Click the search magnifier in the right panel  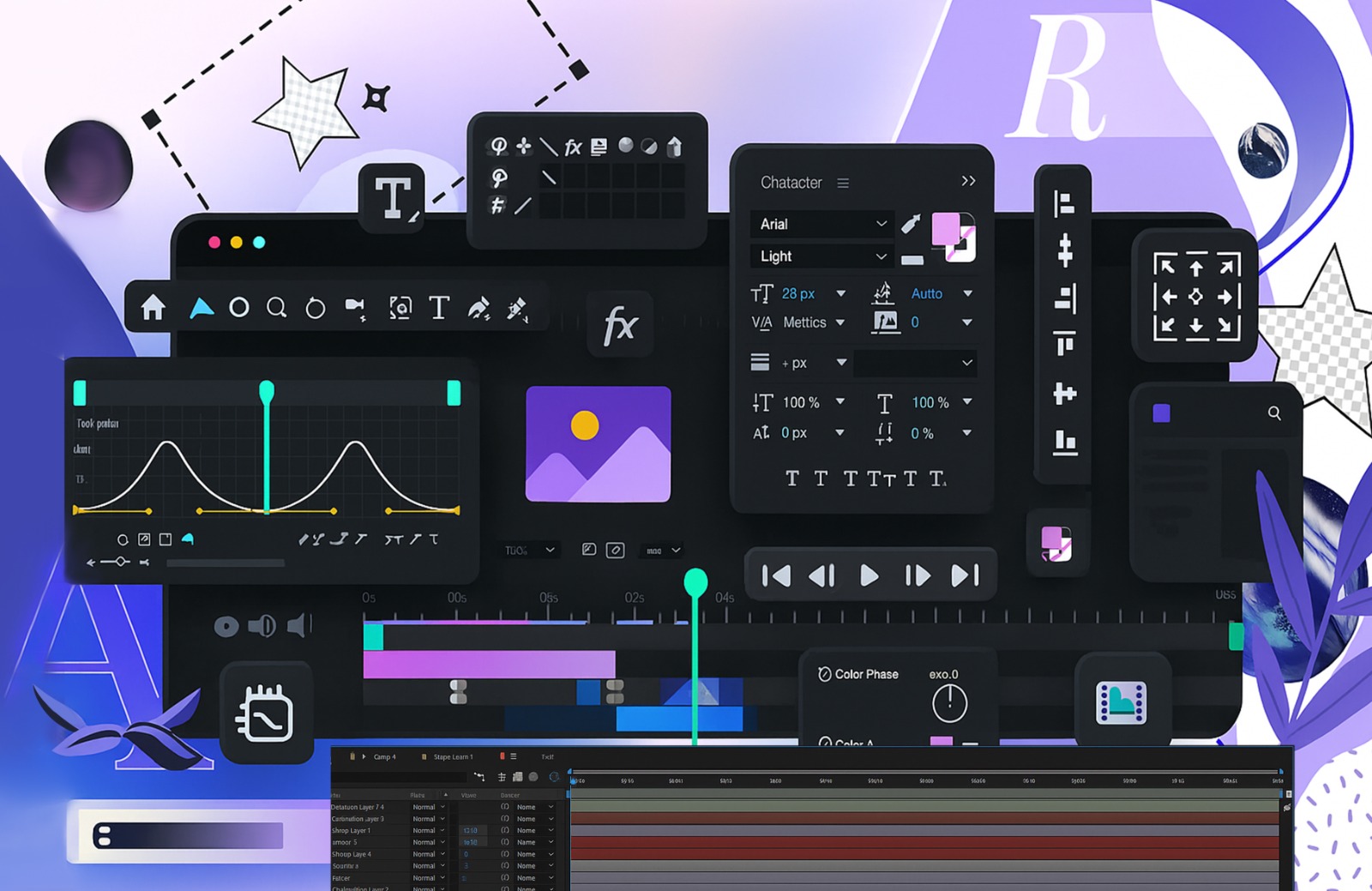point(1274,414)
